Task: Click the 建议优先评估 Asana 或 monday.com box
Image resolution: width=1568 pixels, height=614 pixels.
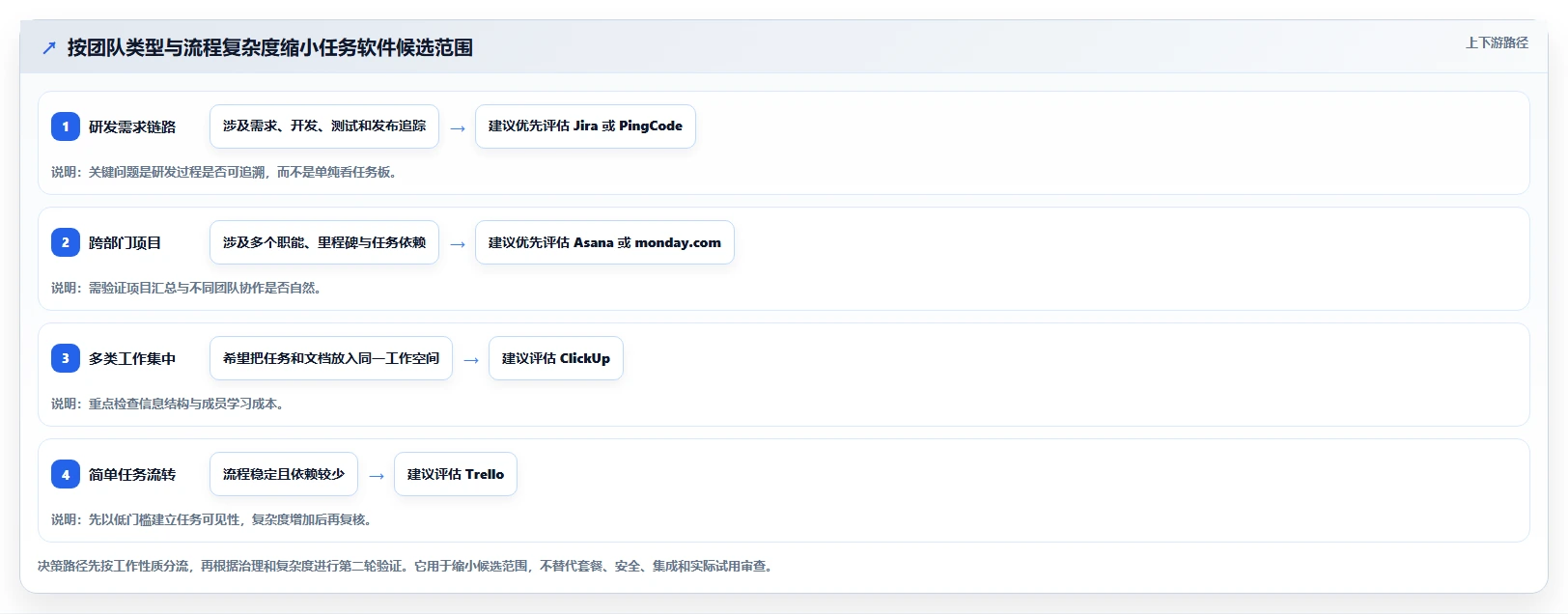Action: (x=604, y=242)
